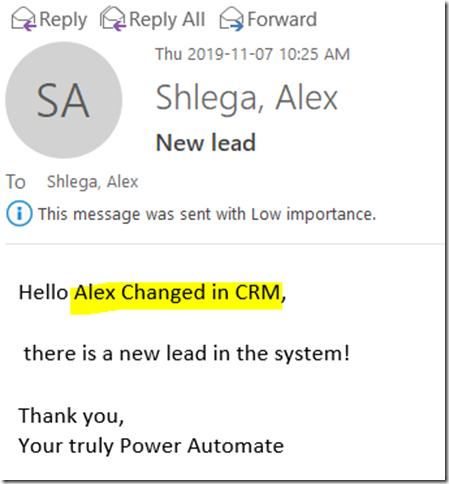This screenshot has height=484, width=449.
Task: Click the New lead subject line
Action: (x=206, y=142)
